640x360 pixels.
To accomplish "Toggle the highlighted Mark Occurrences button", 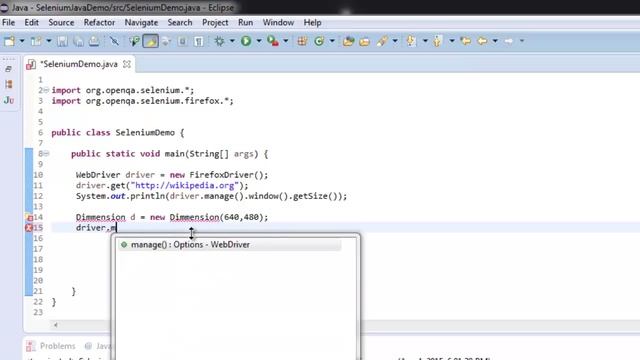I will coord(151,41).
